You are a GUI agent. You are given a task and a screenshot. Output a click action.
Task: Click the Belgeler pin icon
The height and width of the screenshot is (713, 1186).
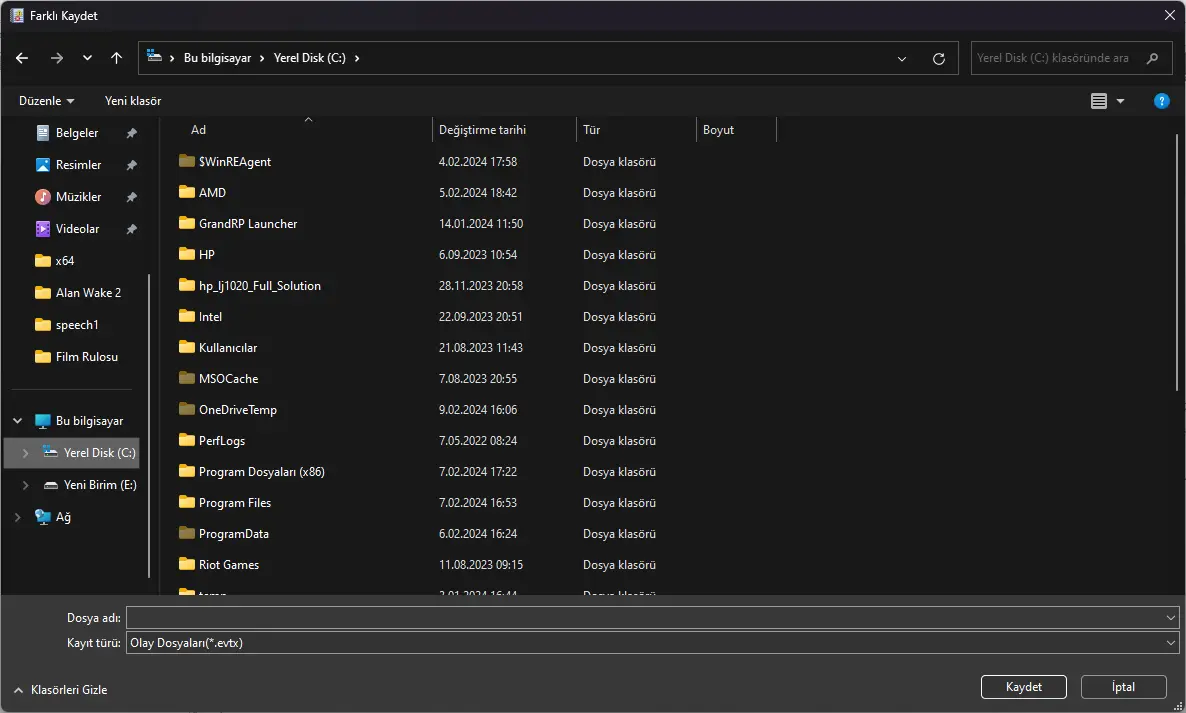(132, 133)
